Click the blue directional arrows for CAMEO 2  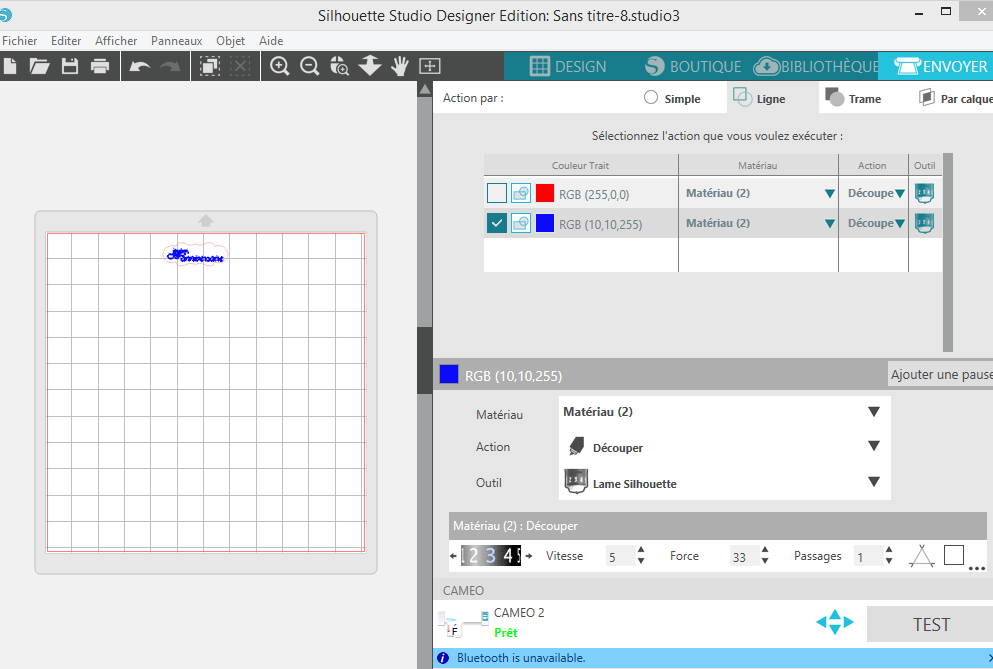835,622
